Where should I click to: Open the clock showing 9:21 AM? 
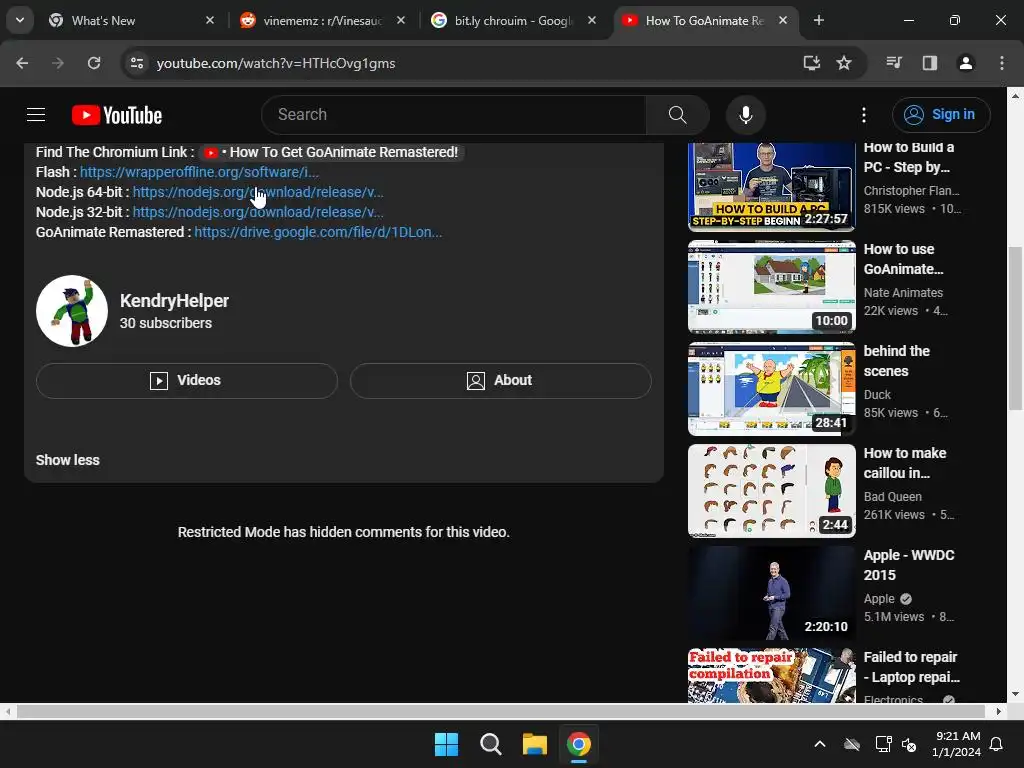[x=957, y=744]
